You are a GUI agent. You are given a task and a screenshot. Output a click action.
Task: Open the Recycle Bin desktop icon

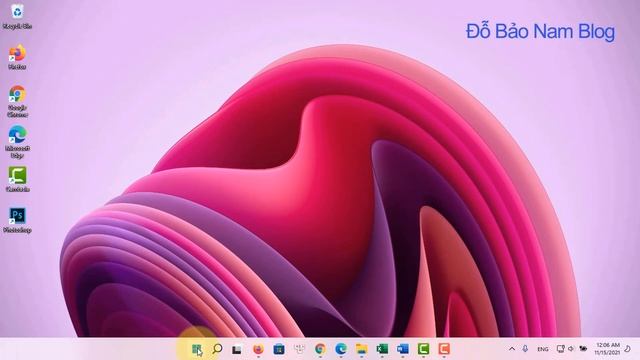[x=17, y=17]
